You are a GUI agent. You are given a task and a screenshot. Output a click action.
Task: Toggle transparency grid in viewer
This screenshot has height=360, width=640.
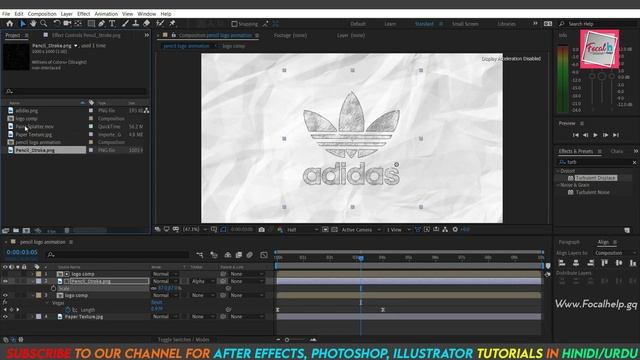(334, 230)
